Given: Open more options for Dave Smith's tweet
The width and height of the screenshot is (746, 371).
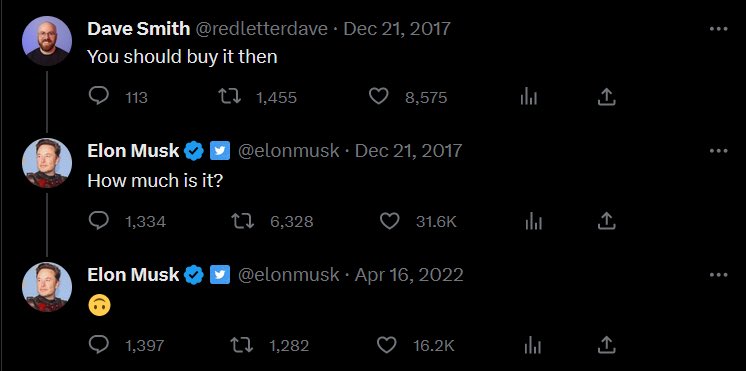Looking at the screenshot, I should pos(718,29).
